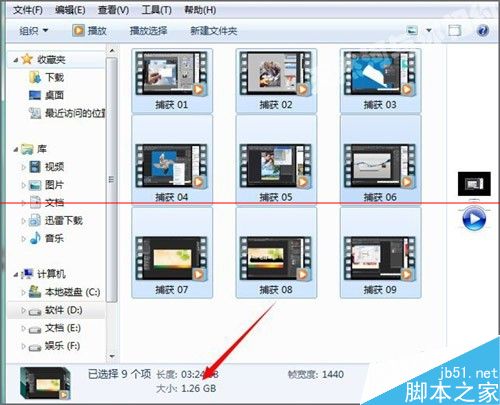Click the black preview thumbnail
500x405 pixels.
tap(474, 184)
